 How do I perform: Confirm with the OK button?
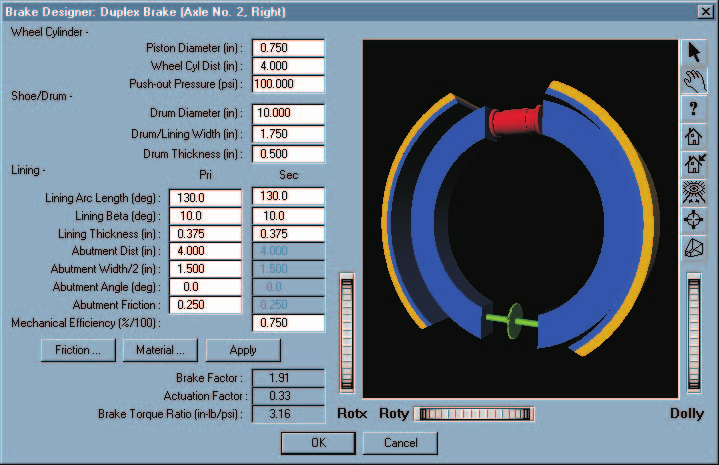[318, 443]
